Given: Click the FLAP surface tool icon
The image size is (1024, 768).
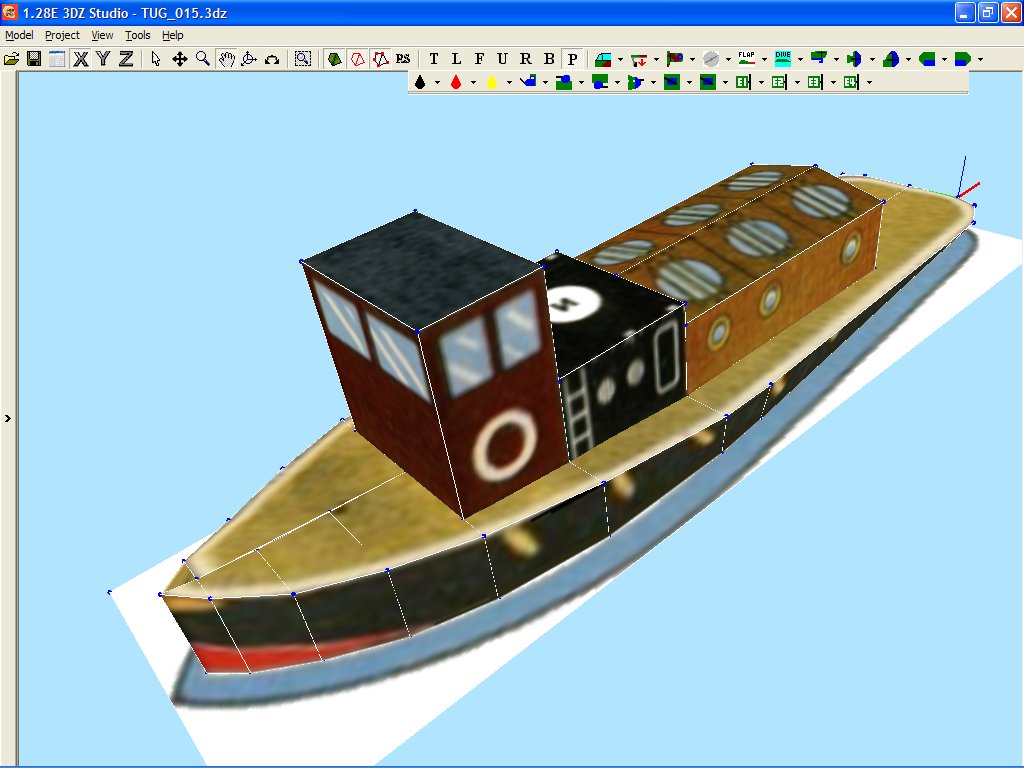Looking at the screenshot, I should (x=745, y=59).
